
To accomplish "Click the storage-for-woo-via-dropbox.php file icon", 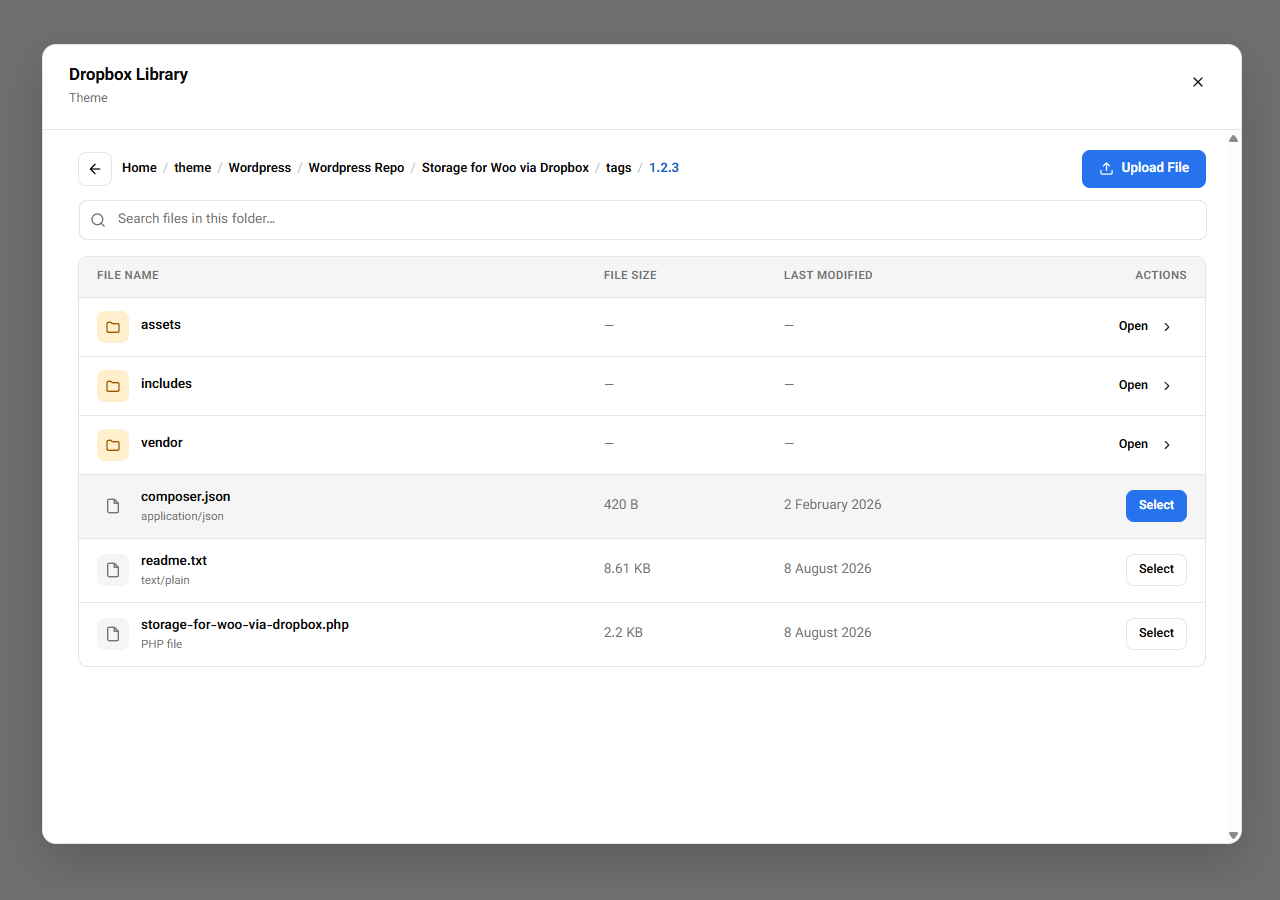I will click(x=113, y=634).
